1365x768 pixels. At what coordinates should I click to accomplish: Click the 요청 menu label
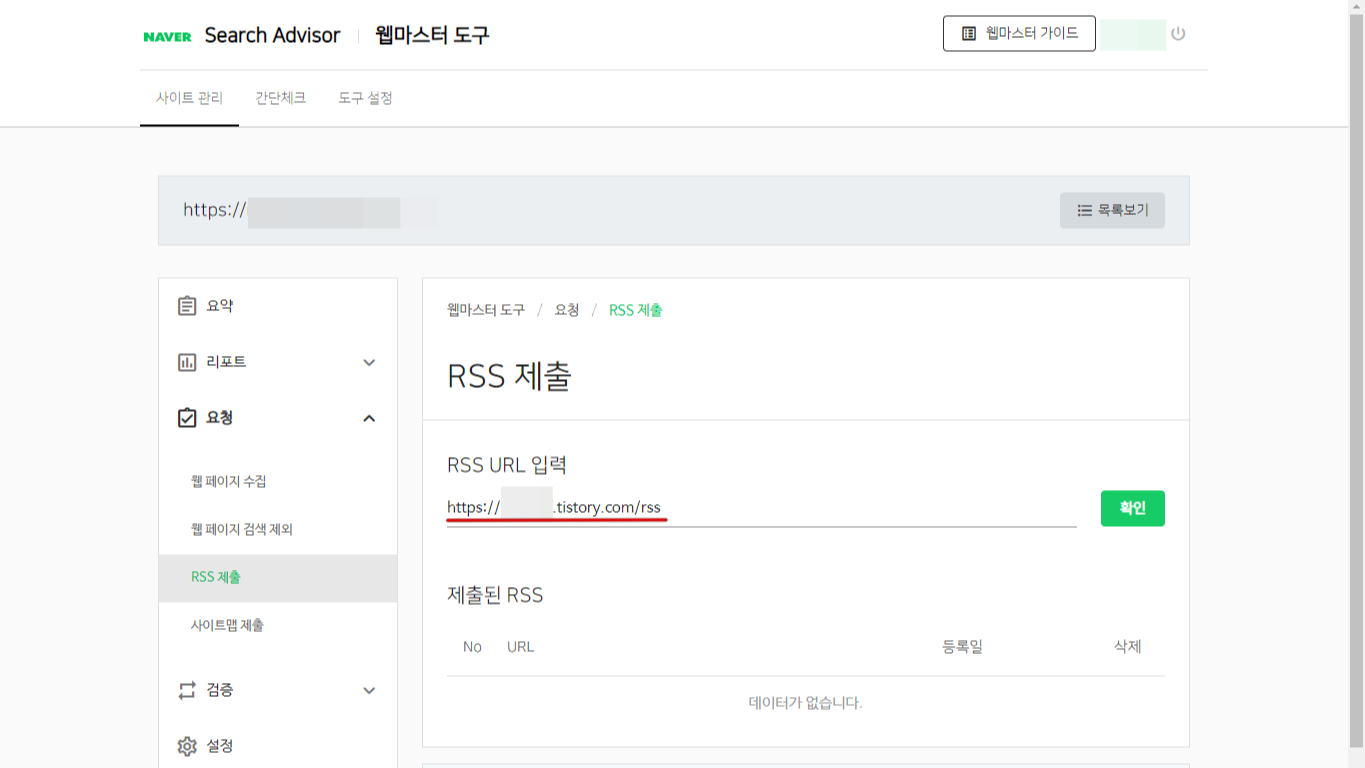click(220, 418)
